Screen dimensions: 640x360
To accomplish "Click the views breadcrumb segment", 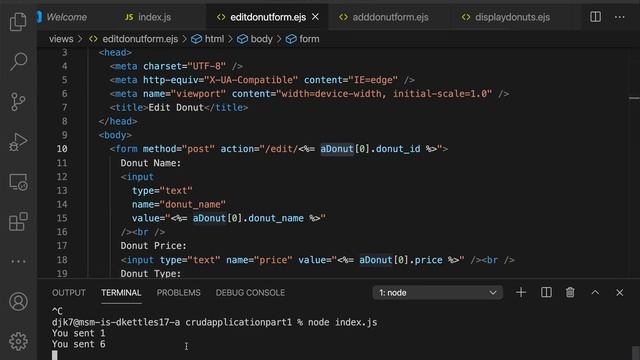I will 61,39.
